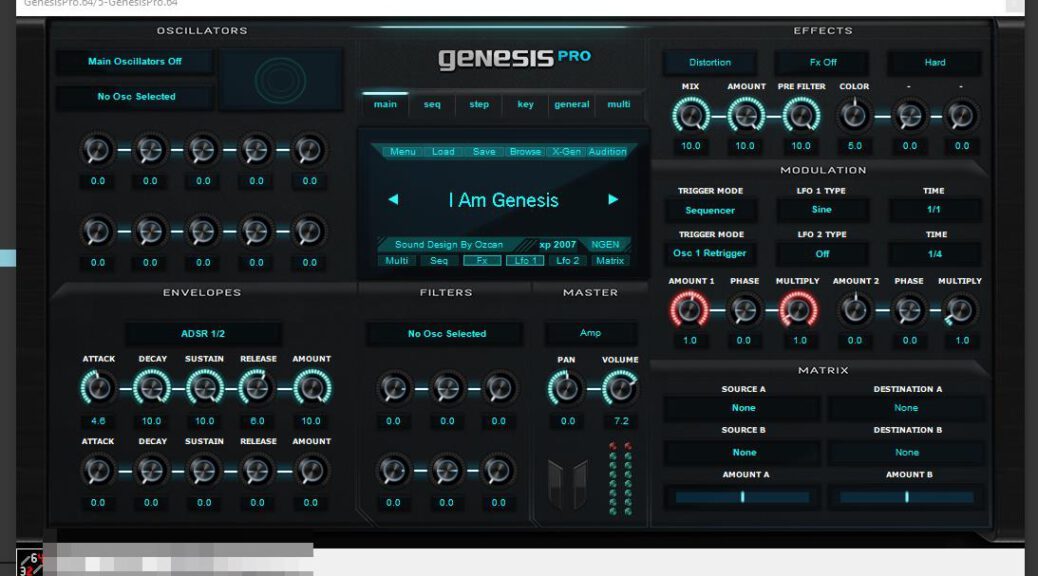
Task: Click the second-row AMOUNT envelope knob
Action: [310, 471]
